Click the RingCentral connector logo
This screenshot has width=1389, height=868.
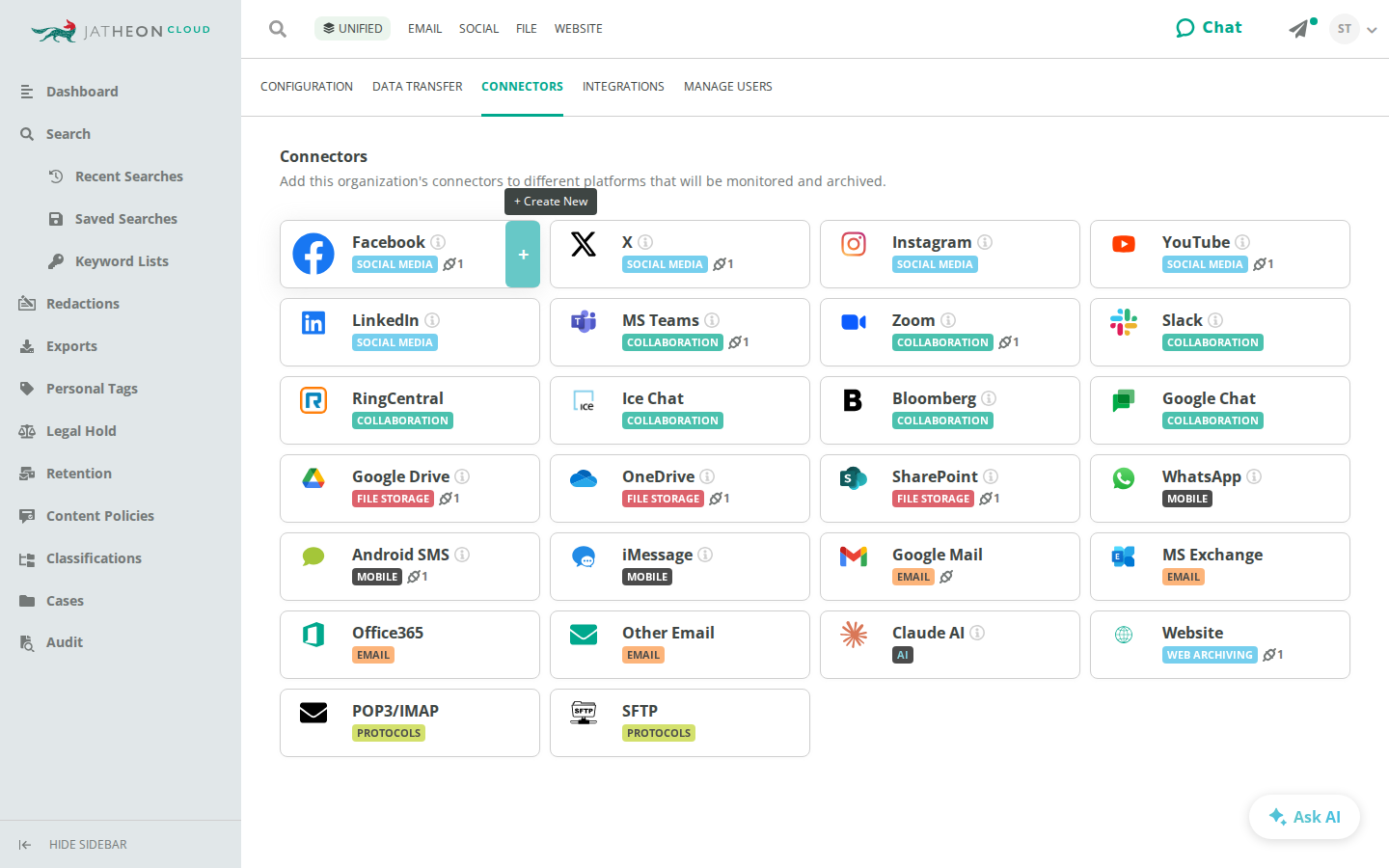tap(313, 400)
